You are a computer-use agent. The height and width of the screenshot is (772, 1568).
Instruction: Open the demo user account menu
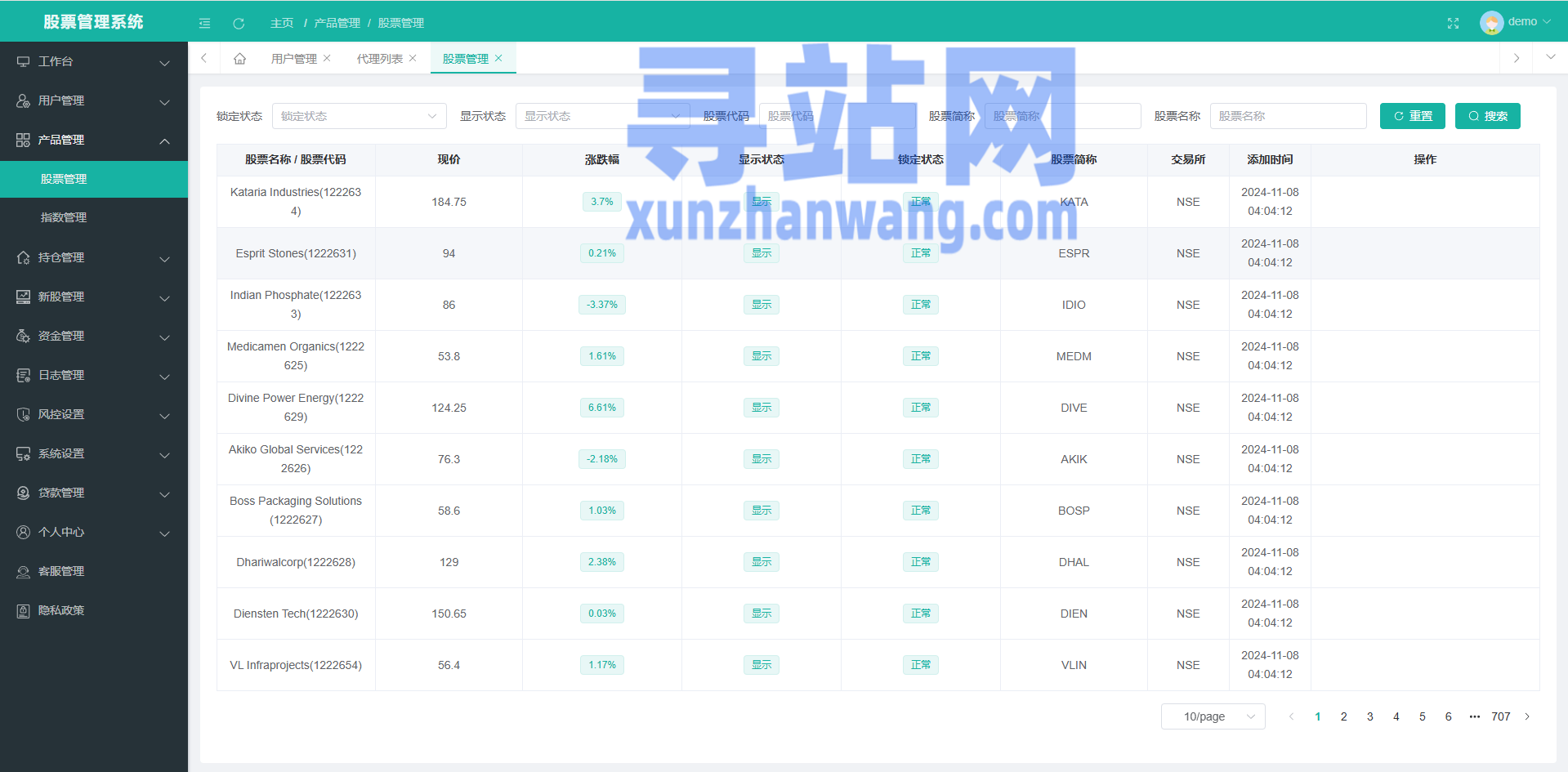tap(1516, 22)
